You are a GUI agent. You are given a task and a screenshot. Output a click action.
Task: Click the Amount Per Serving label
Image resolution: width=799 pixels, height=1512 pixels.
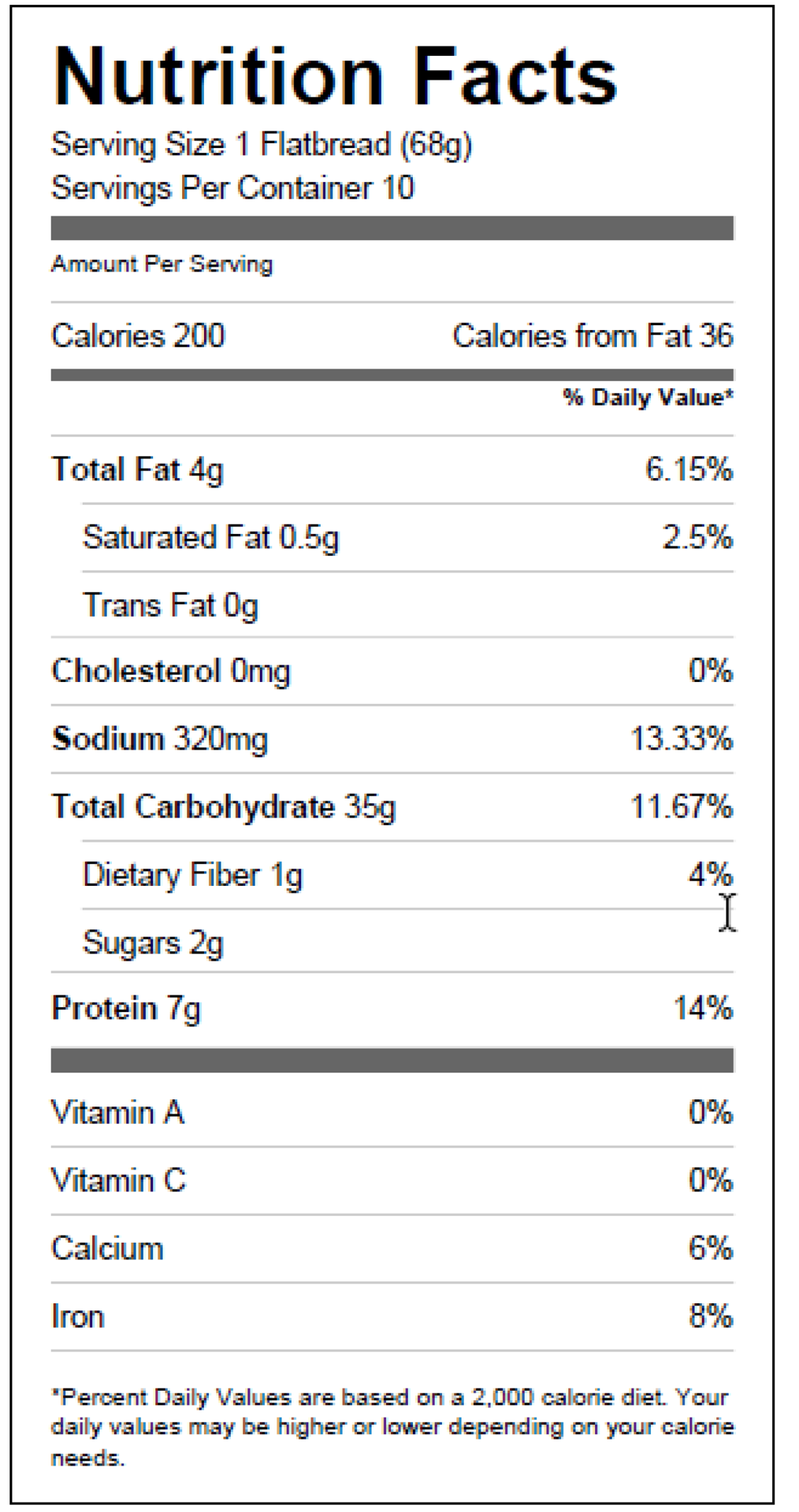click(x=162, y=264)
